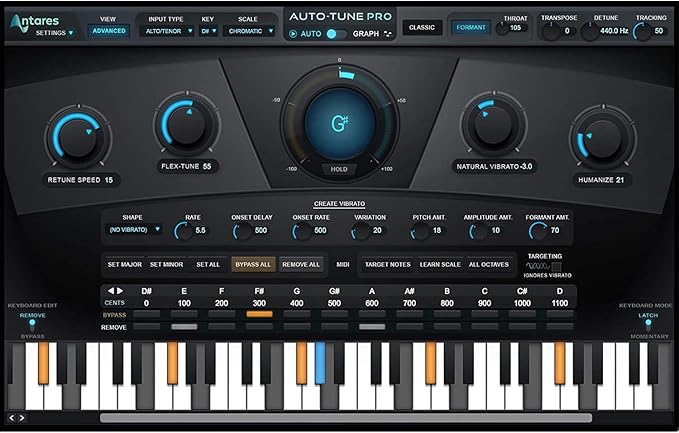Image resolution: width=679 pixels, height=433 pixels.
Task: Click the Onset Rate knob
Action: [x=301, y=231]
